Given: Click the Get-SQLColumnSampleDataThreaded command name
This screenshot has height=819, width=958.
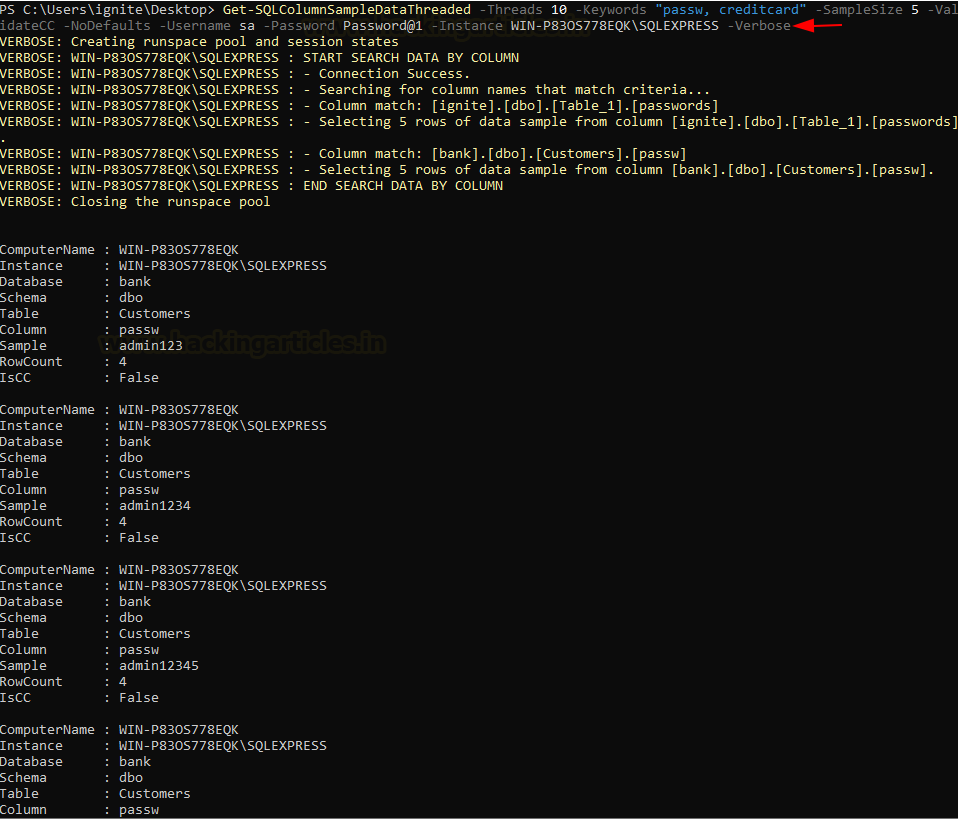Looking at the screenshot, I should click(x=347, y=10).
